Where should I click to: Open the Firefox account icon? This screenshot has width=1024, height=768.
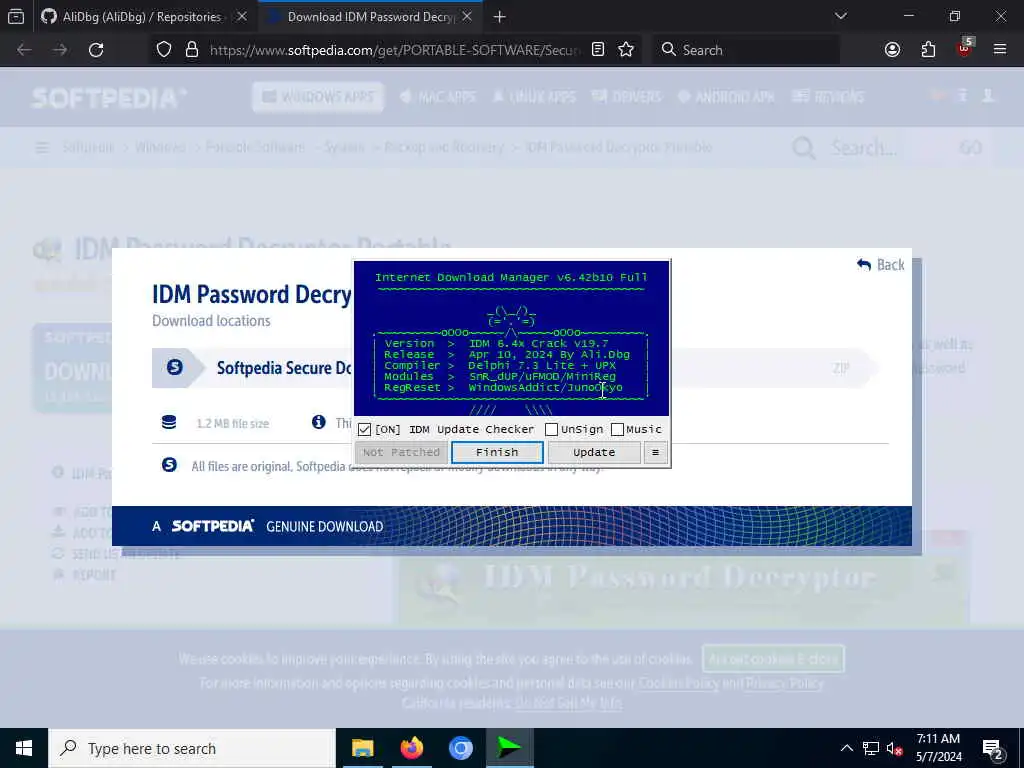892,50
